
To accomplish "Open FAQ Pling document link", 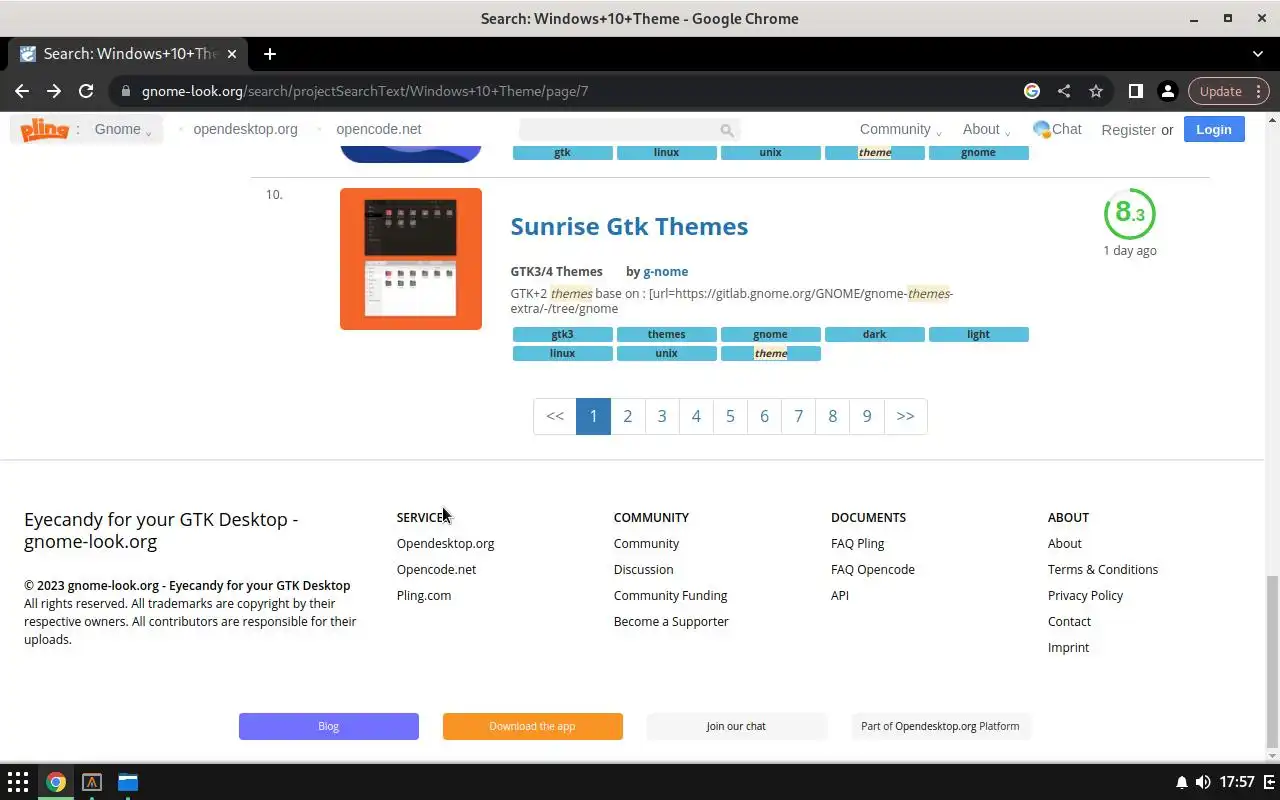I will coord(857,543).
